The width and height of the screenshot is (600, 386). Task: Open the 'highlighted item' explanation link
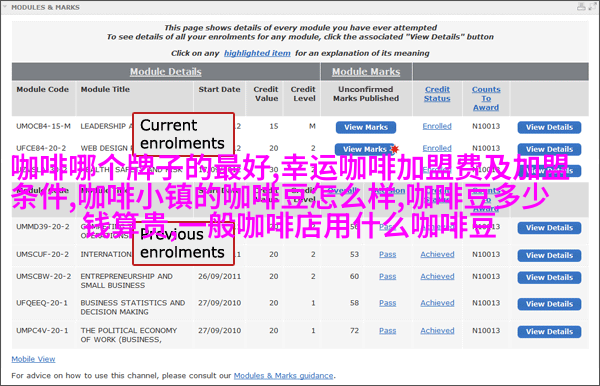pyautogui.click(x=257, y=53)
